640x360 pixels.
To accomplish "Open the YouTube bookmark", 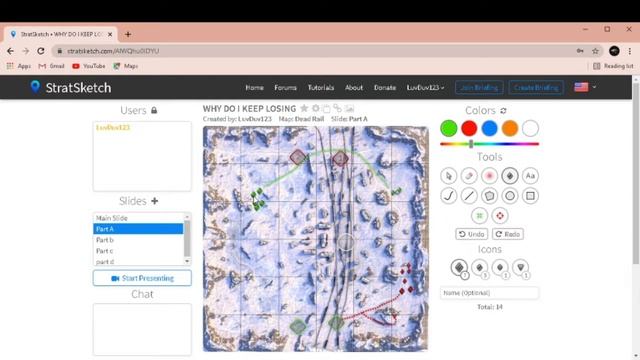I will pyautogui.click(x=89, y=66).
